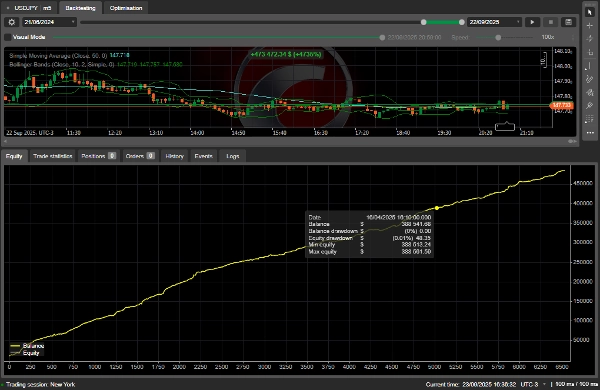Open the Events tab
This screenshot has height=390, width=600.
point(204,156)
